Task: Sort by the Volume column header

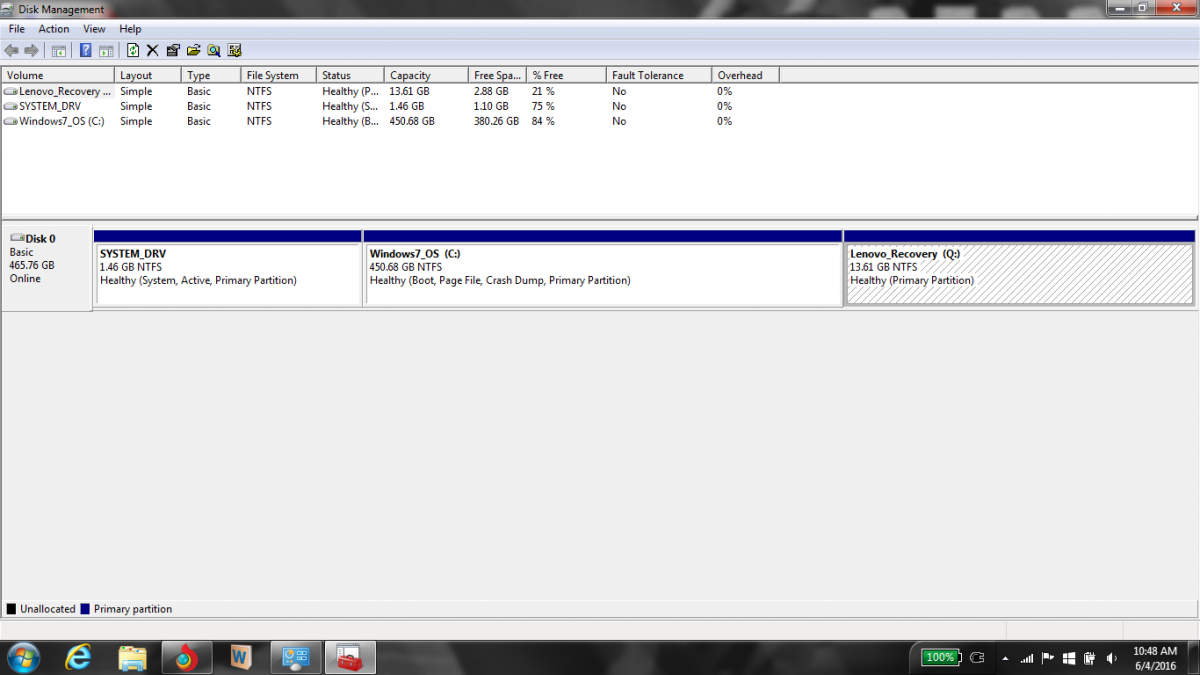Action: point(58,75)
